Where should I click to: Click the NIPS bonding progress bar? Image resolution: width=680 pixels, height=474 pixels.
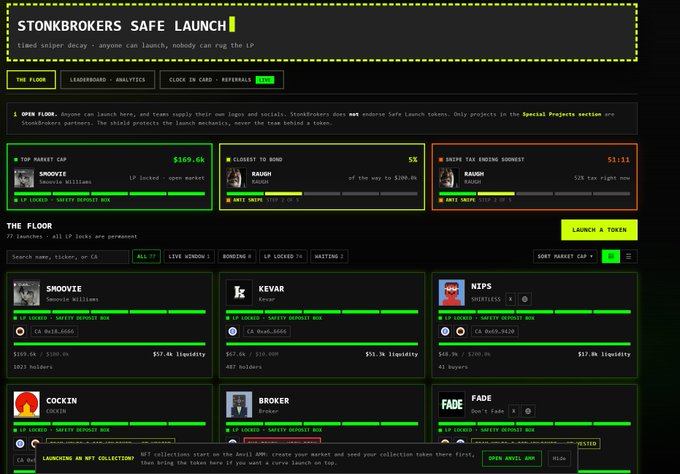point(534,344)
